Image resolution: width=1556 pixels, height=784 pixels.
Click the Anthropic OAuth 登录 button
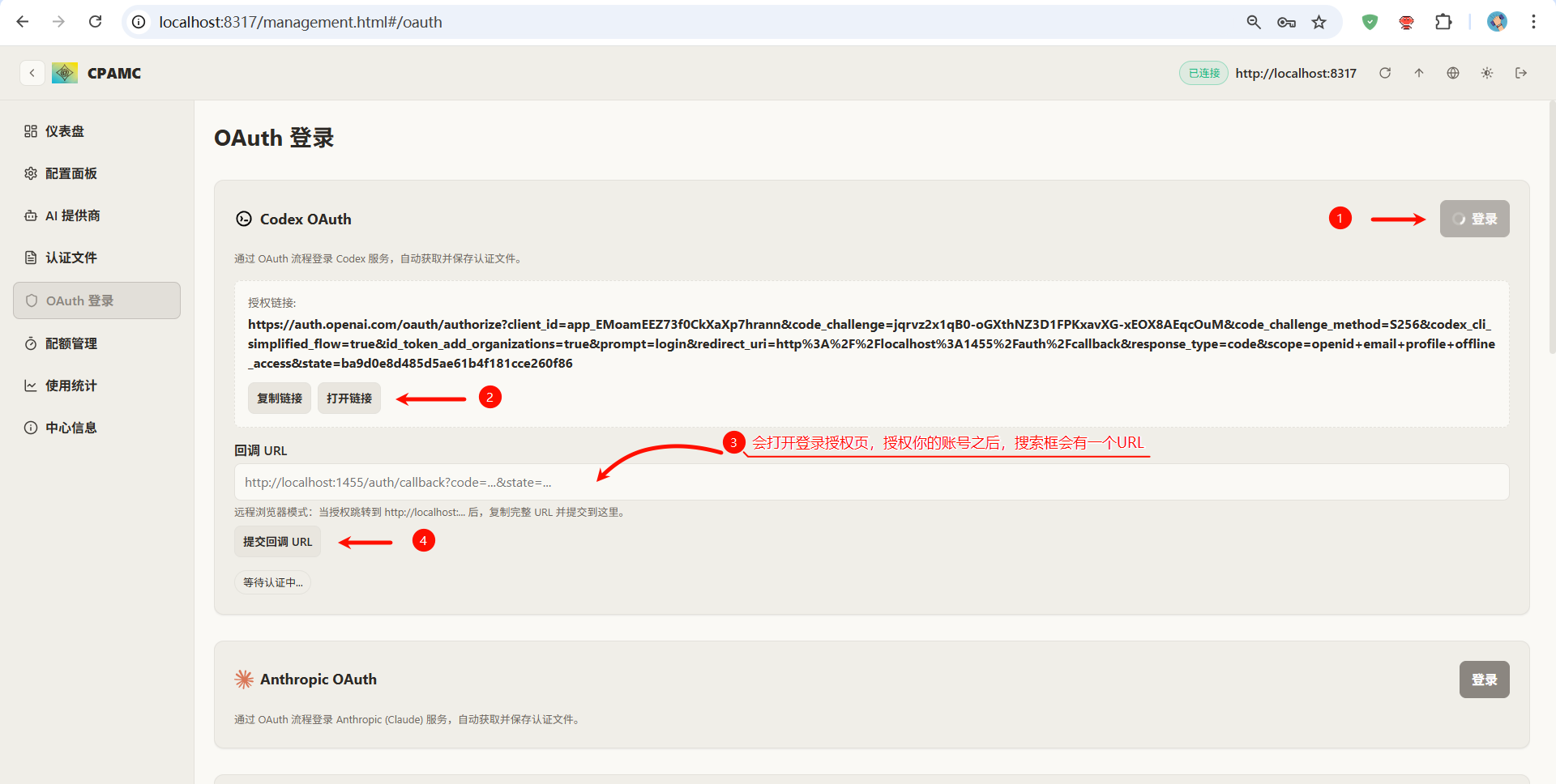(1484, 680)
